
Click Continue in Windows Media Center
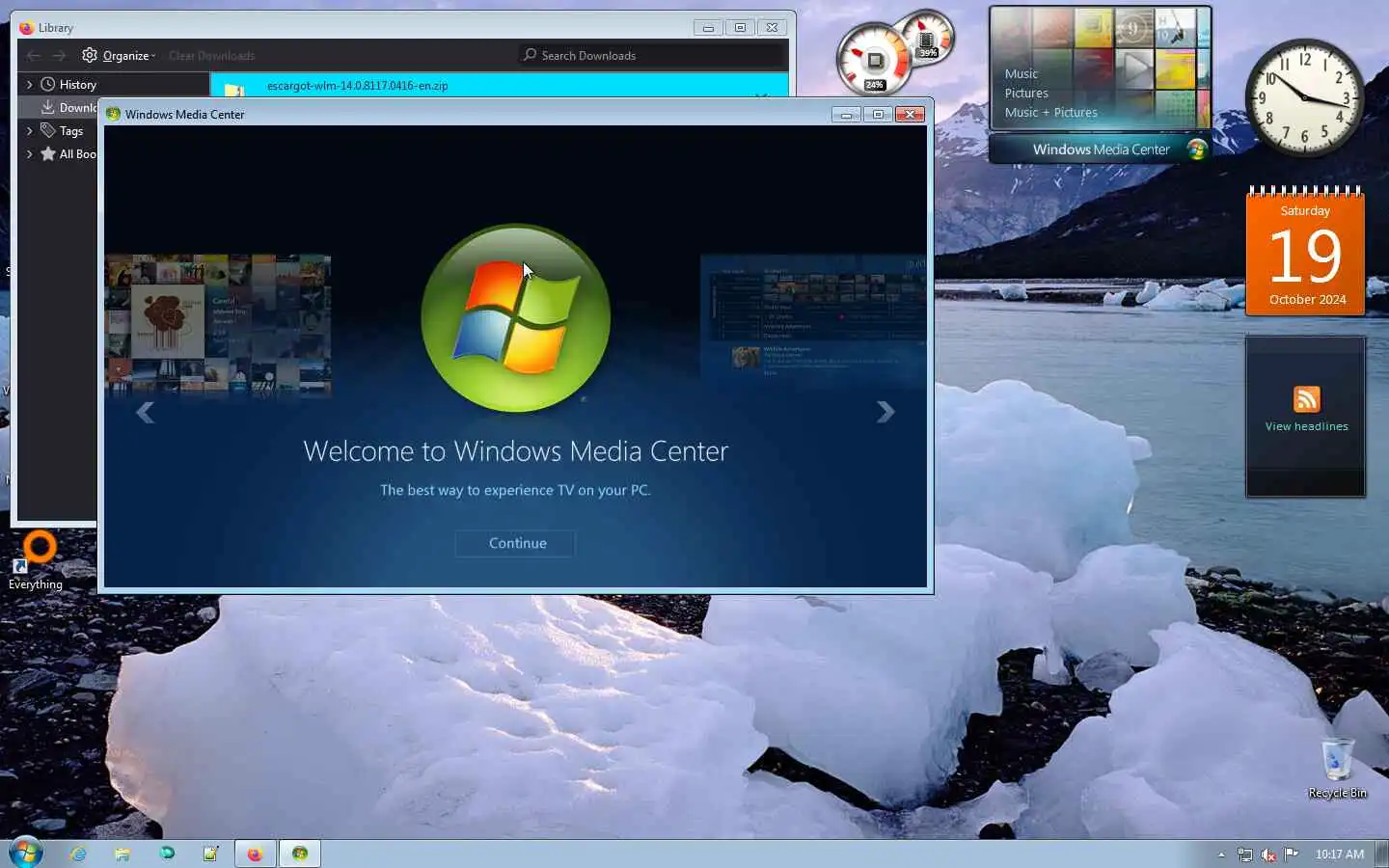[x=517, y=543]
